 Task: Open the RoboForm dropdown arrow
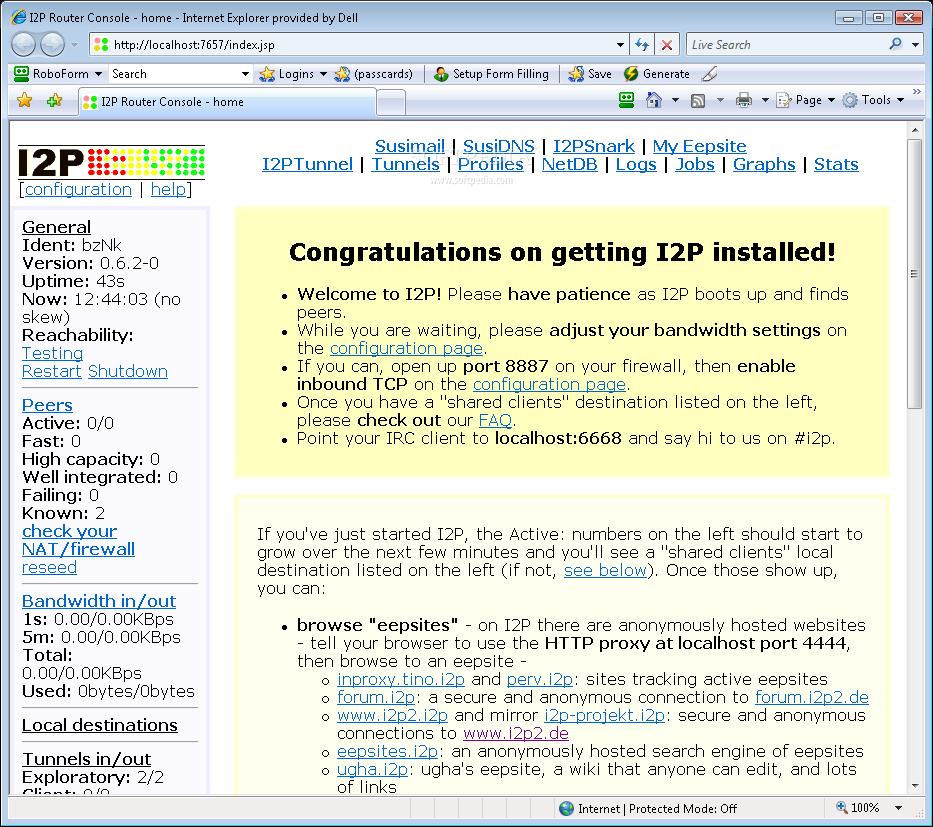point(98,74)
